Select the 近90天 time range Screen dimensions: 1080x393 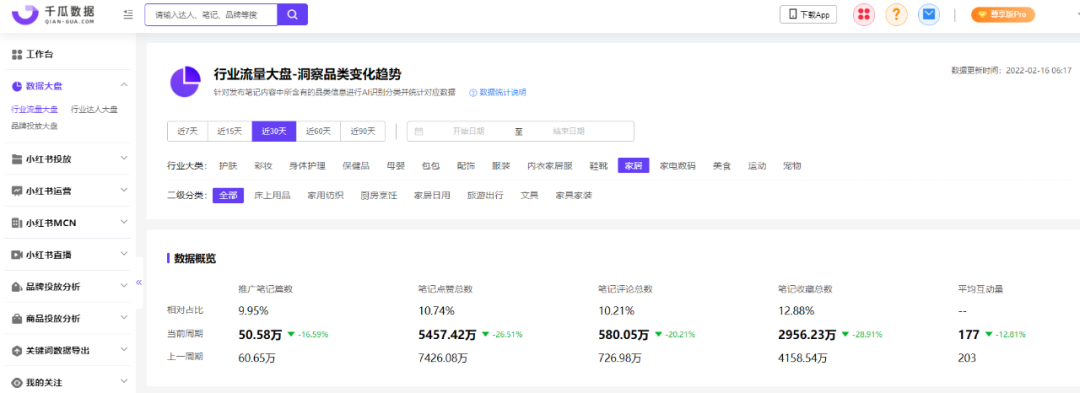click(363, 131)
